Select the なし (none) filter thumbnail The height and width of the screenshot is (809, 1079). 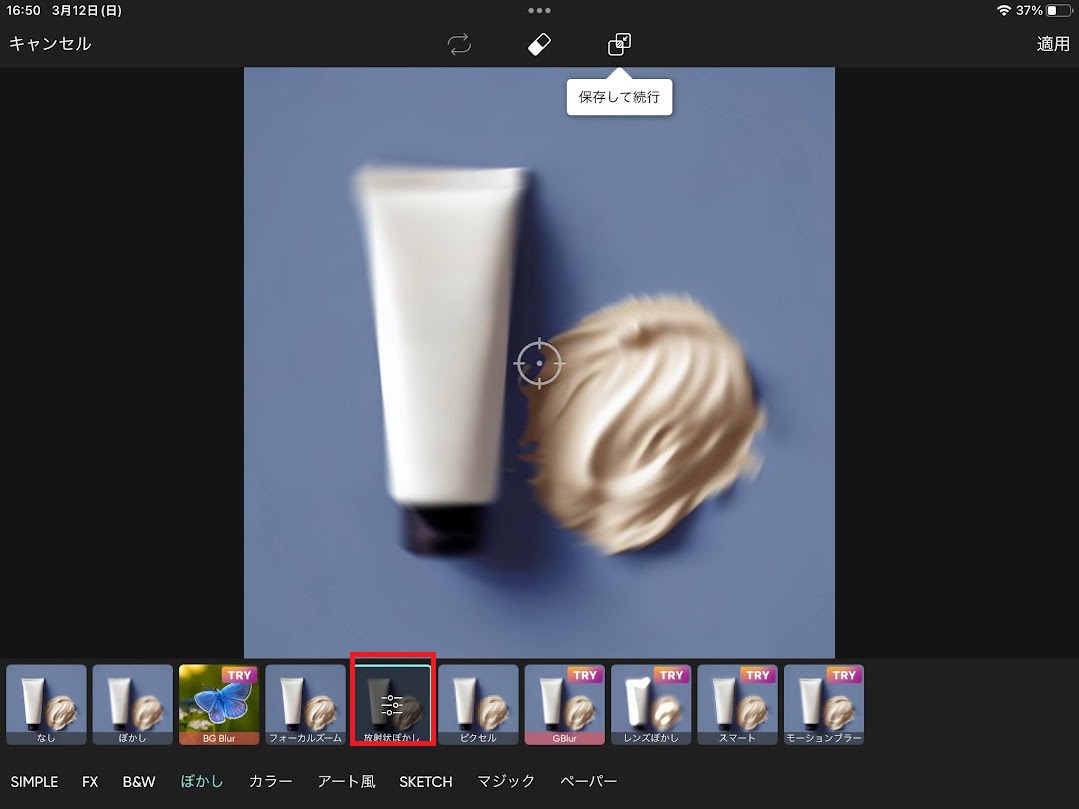[46, 704]
